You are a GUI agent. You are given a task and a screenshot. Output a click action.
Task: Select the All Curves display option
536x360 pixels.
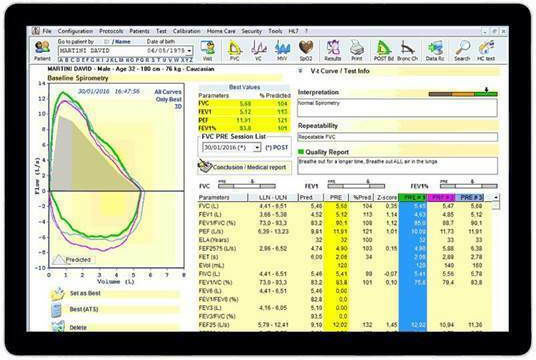tap(168, 92)
